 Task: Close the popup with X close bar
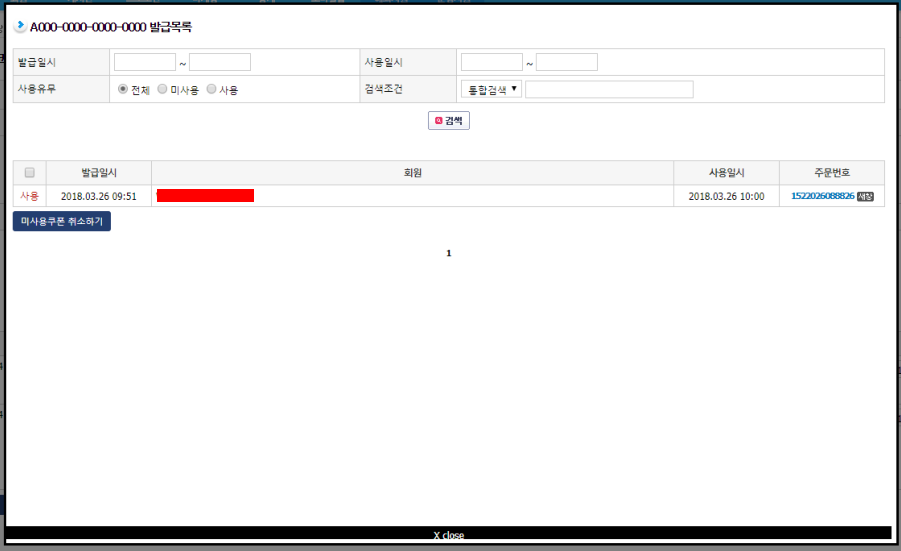449,535
